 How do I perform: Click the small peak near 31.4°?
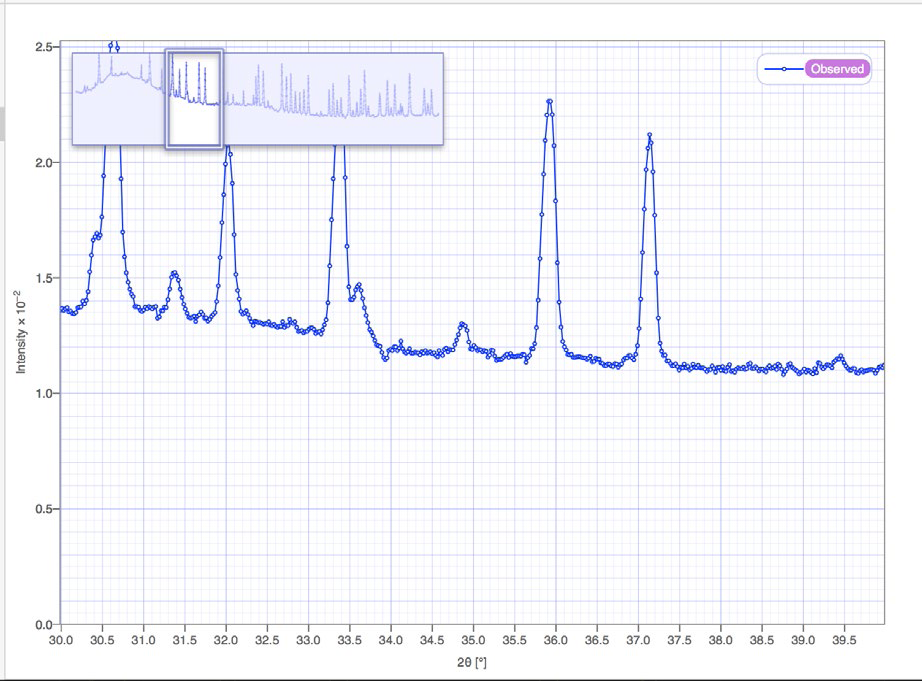click(174, 273)
